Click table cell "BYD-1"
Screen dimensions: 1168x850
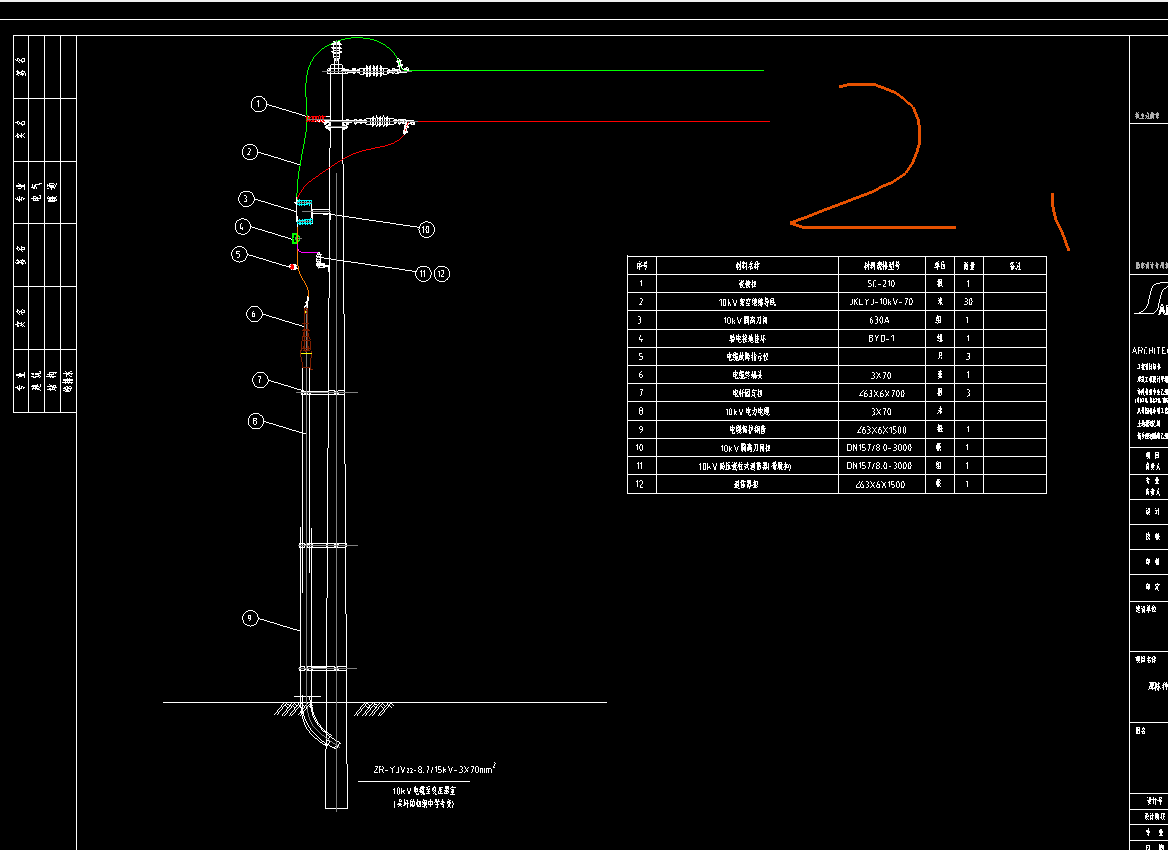tap(880, 338)
